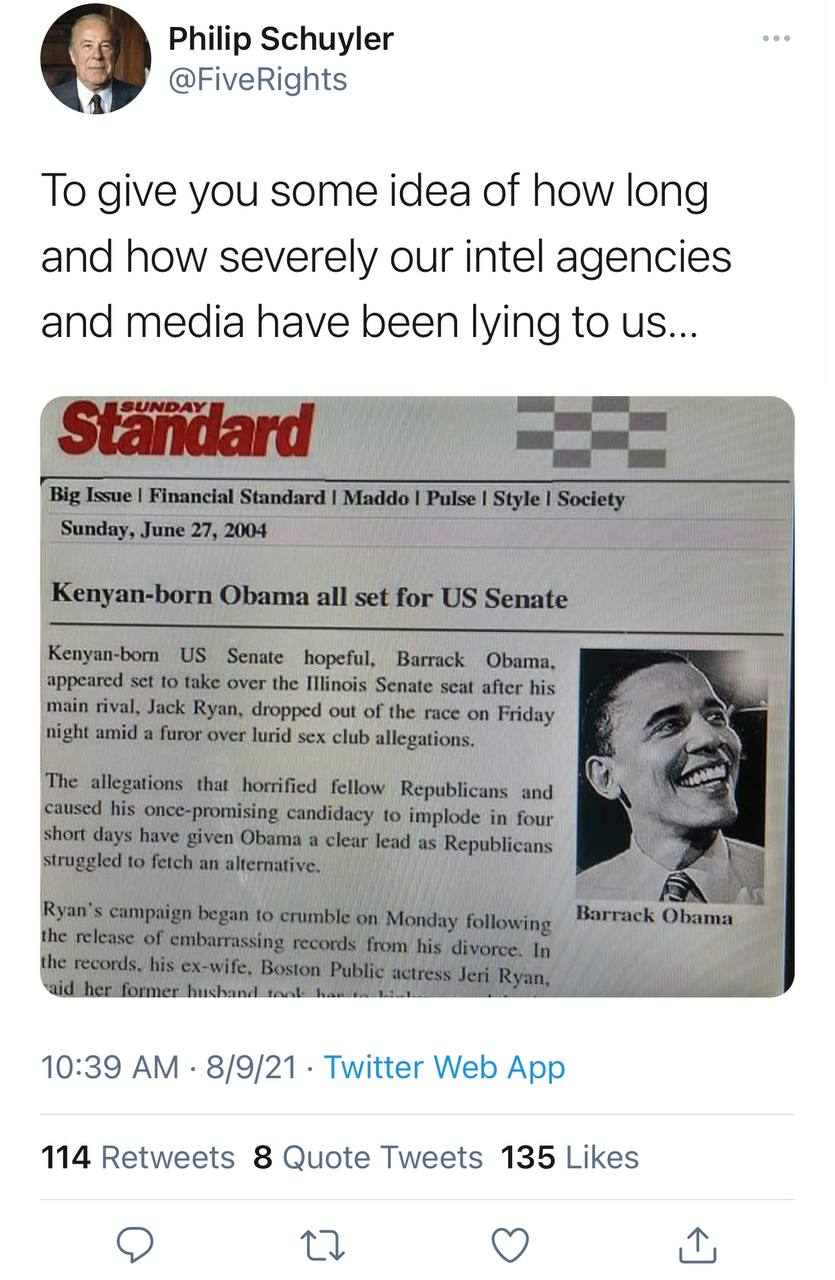This screenshot has height=1280, width=835.
Task: Like the tweet with the heart icon
Action: click(x=511, y=1244)
